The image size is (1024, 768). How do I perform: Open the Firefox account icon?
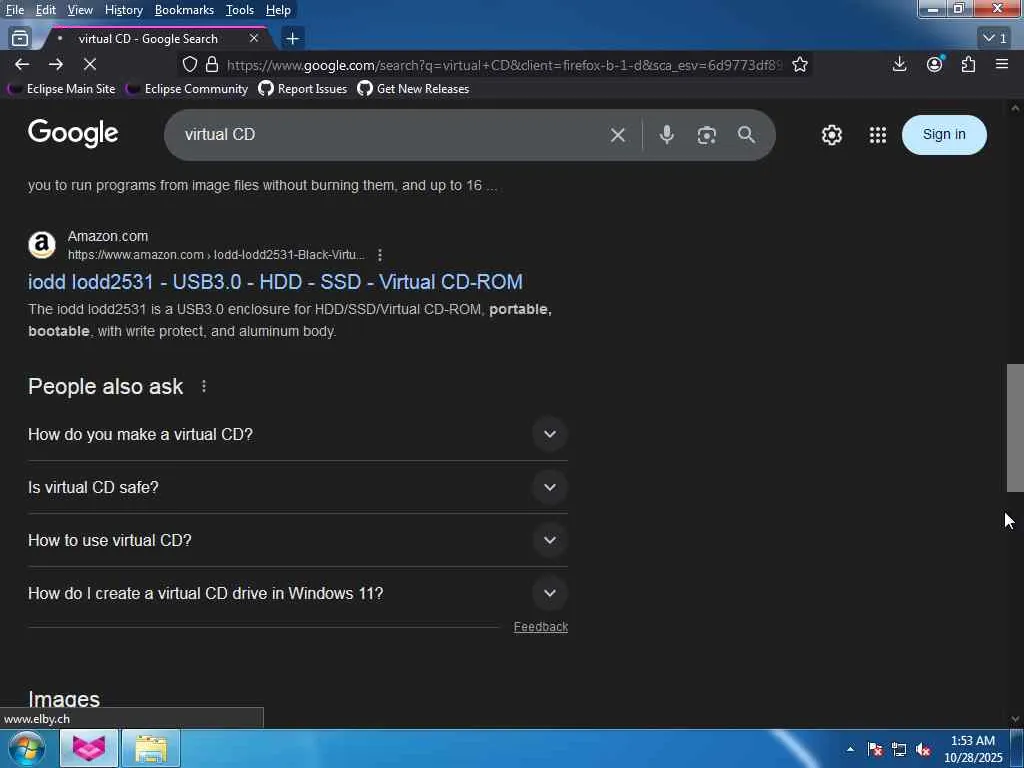click(935, 64)
